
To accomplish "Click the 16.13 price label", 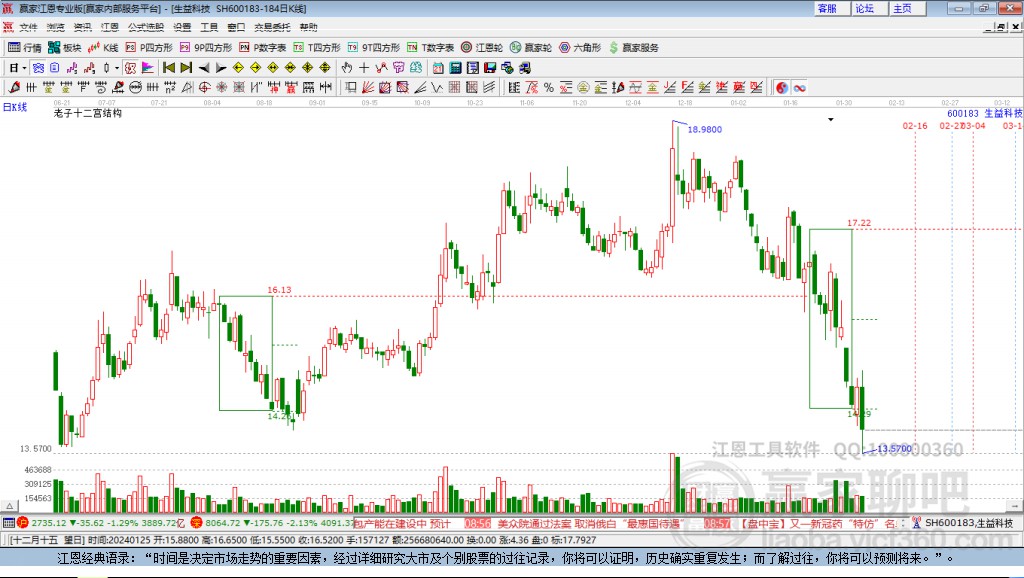I will point(279,289).
